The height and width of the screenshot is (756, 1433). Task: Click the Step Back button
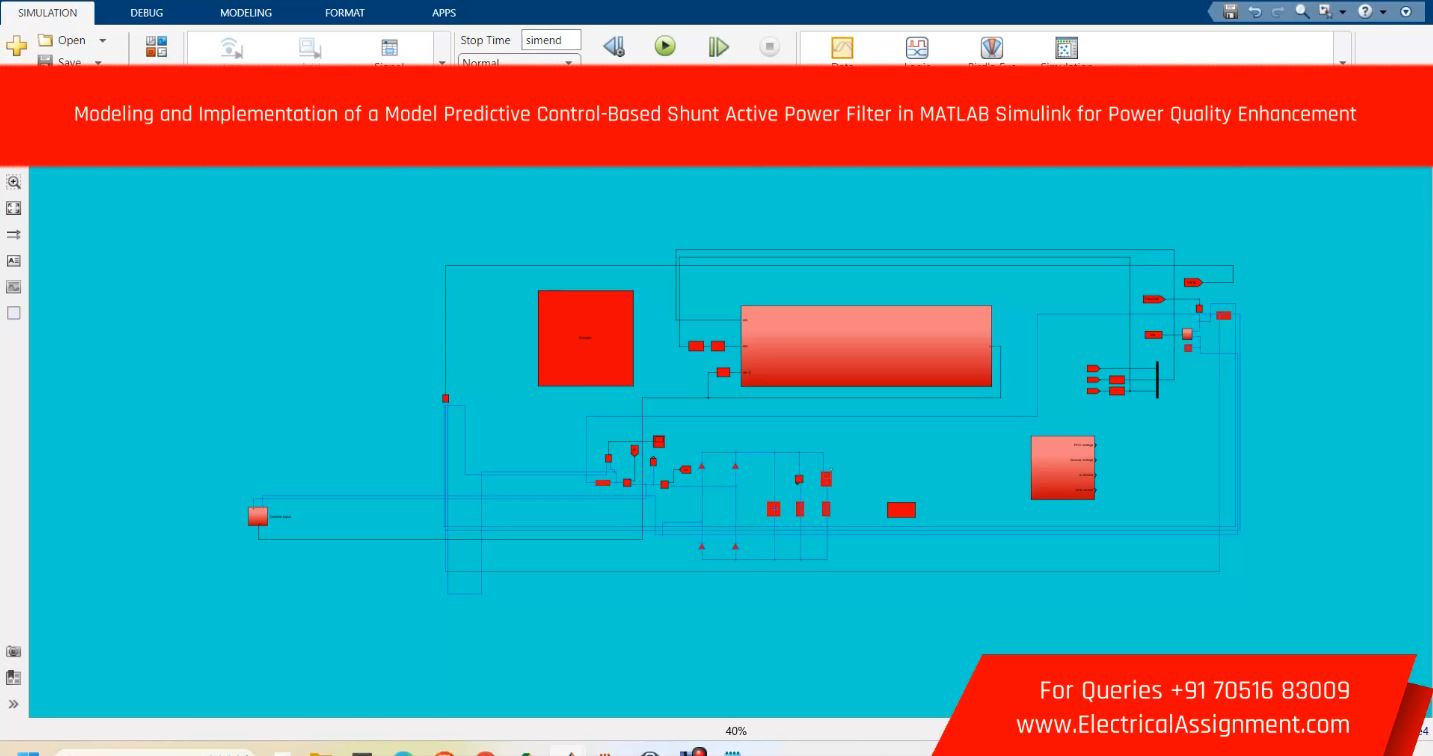coord(614,46)
